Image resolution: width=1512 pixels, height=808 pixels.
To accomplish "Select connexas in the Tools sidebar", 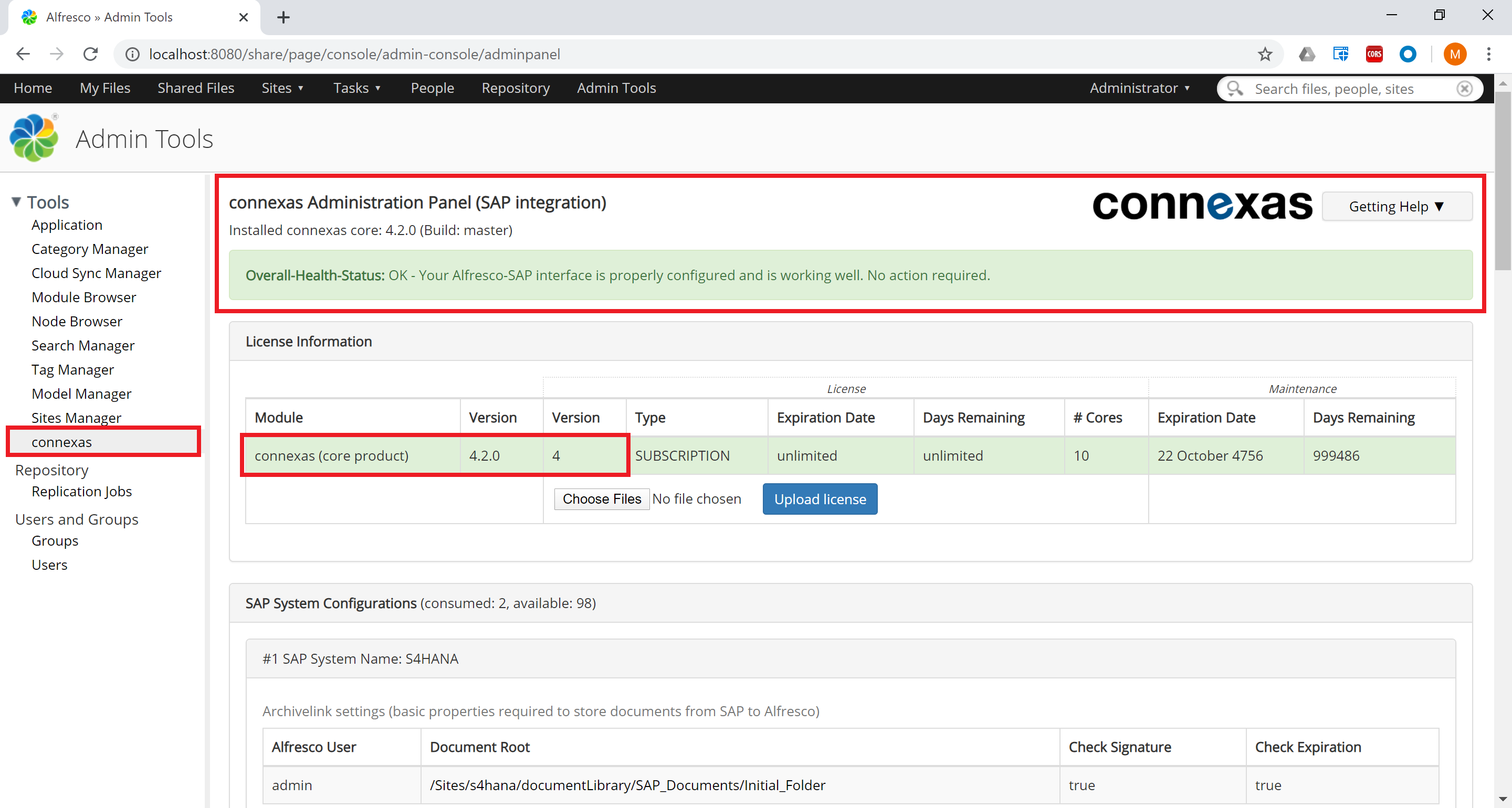I will point(61,442).
